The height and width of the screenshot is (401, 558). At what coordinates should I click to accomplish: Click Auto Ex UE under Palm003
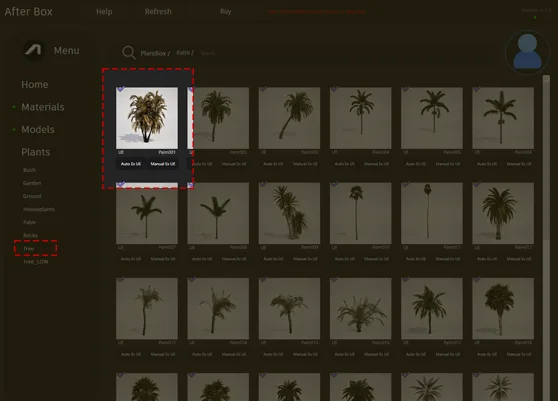(x=273, y=164)
